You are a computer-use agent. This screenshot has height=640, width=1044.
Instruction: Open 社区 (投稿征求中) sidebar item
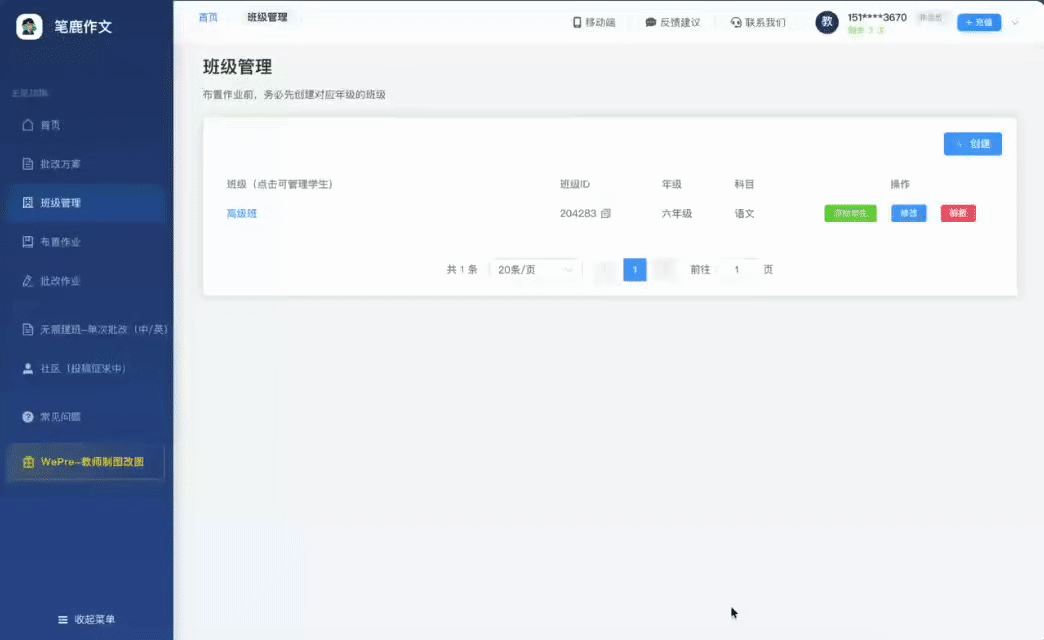(82, 369)
